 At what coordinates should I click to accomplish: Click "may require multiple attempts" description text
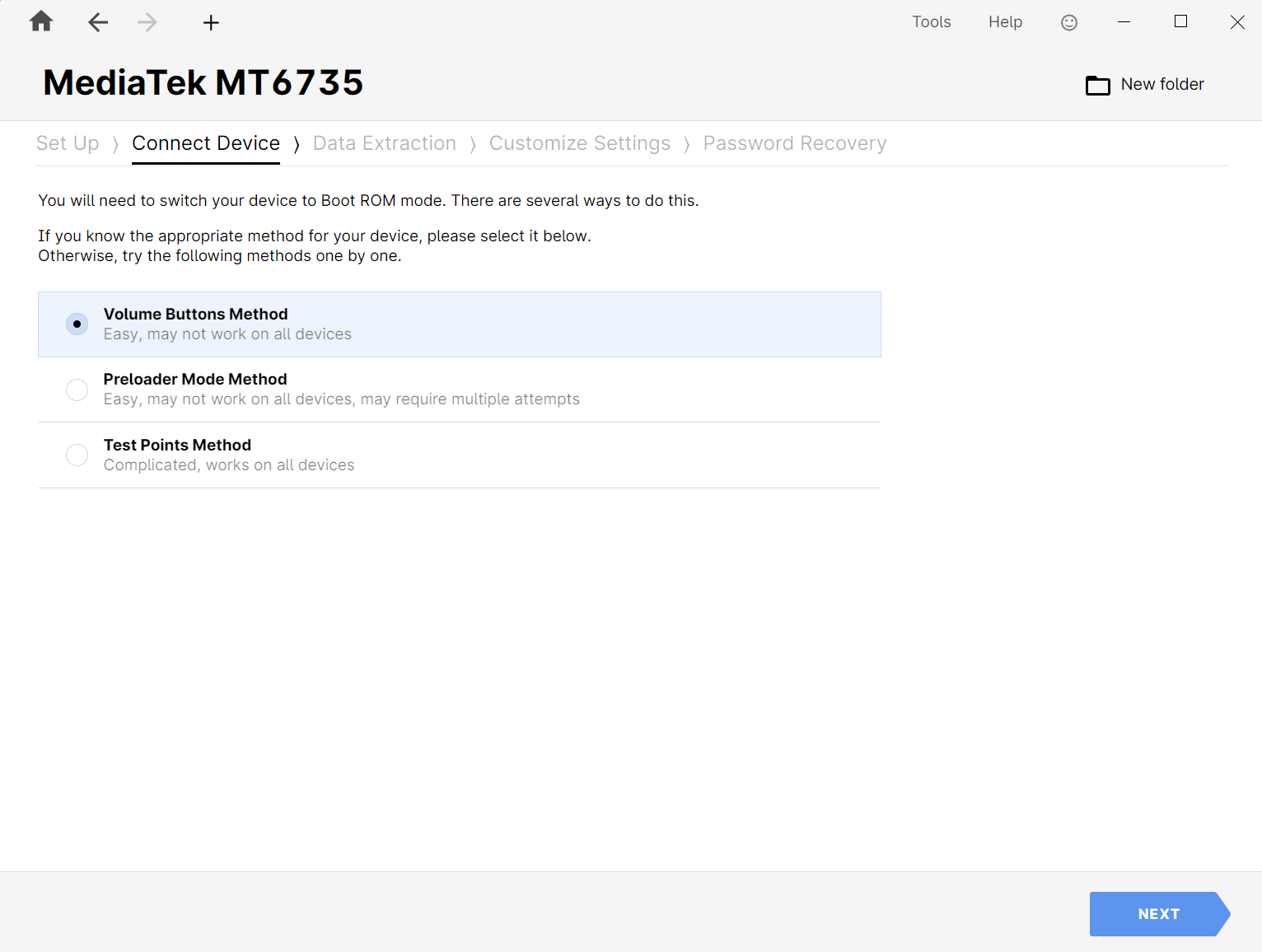470,399
